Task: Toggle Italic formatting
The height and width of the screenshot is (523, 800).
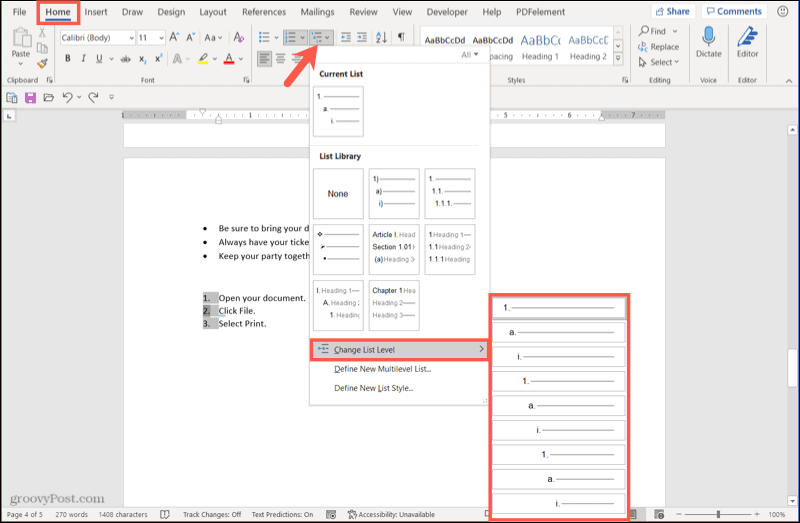Action: 83,59
